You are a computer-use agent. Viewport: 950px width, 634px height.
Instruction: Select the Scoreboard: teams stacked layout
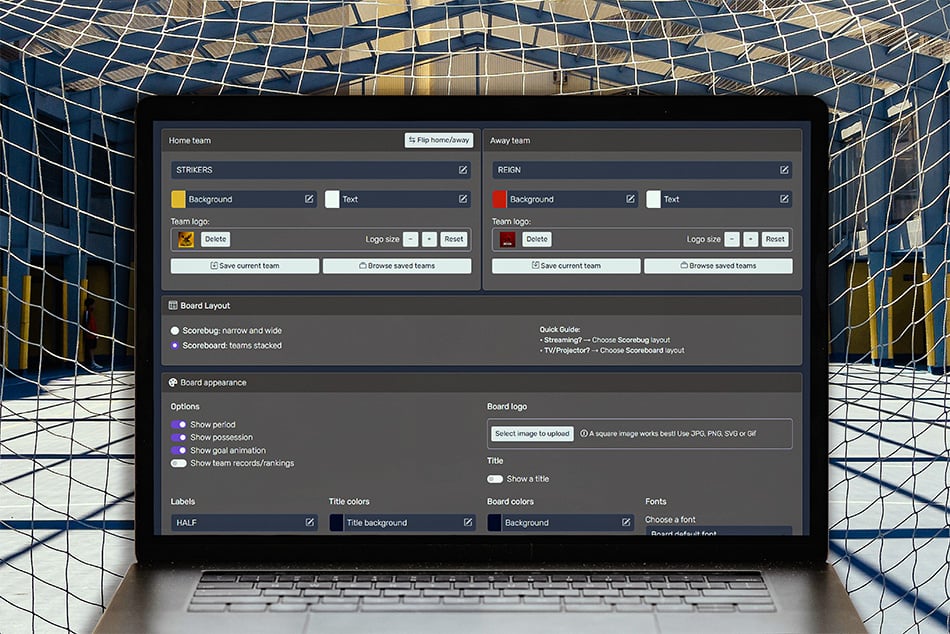point(175,346)
